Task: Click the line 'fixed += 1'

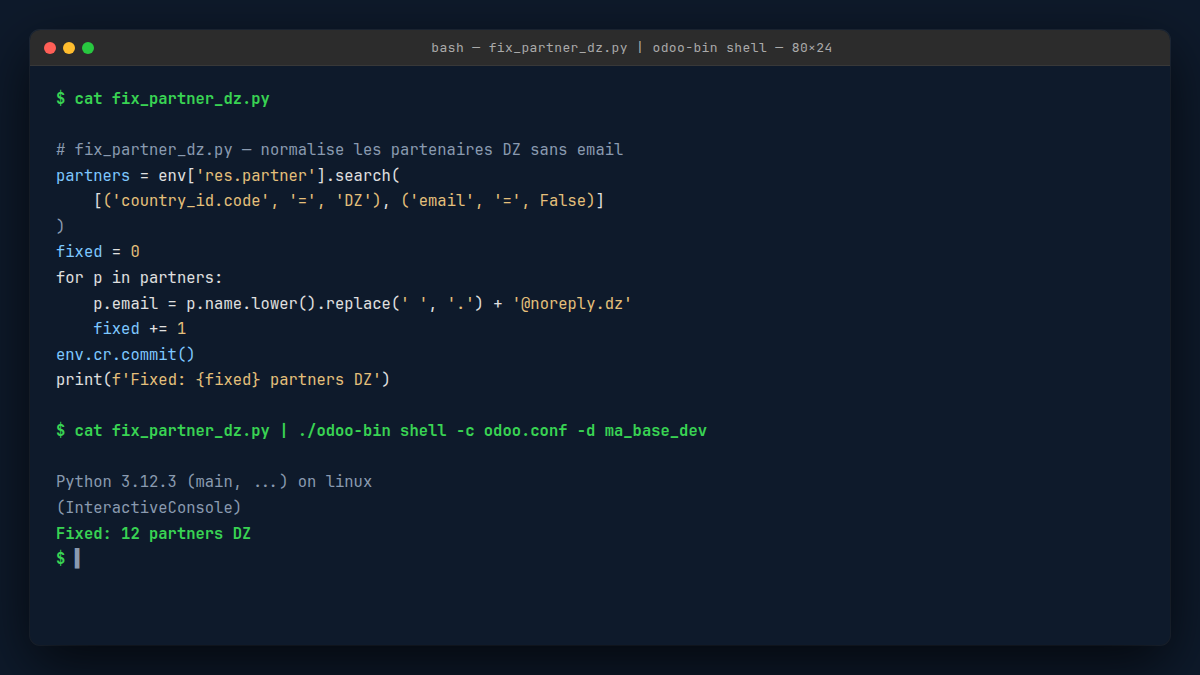Action: [x=140, y=329]
